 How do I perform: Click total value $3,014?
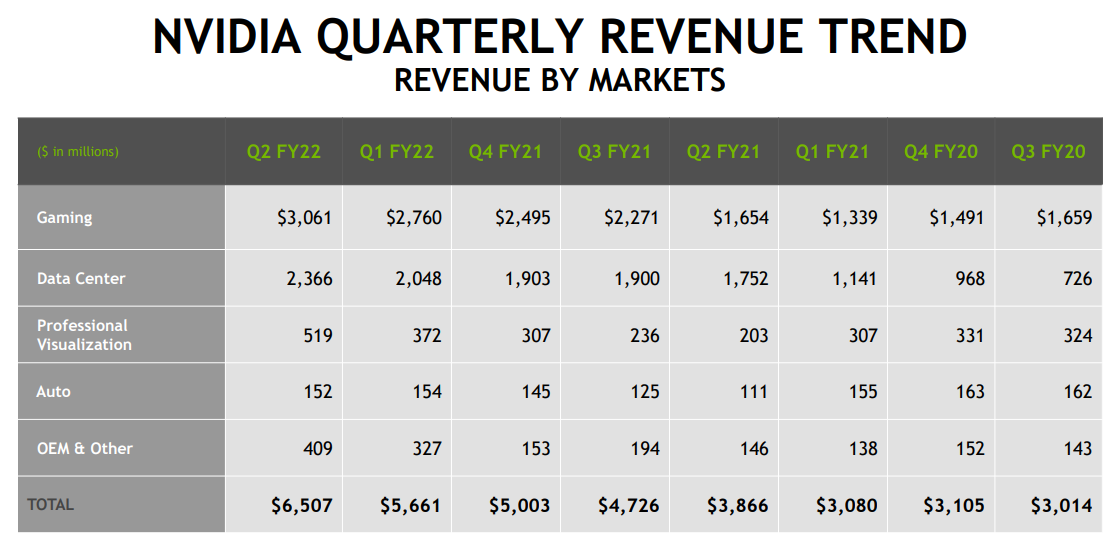[1062, 506]
